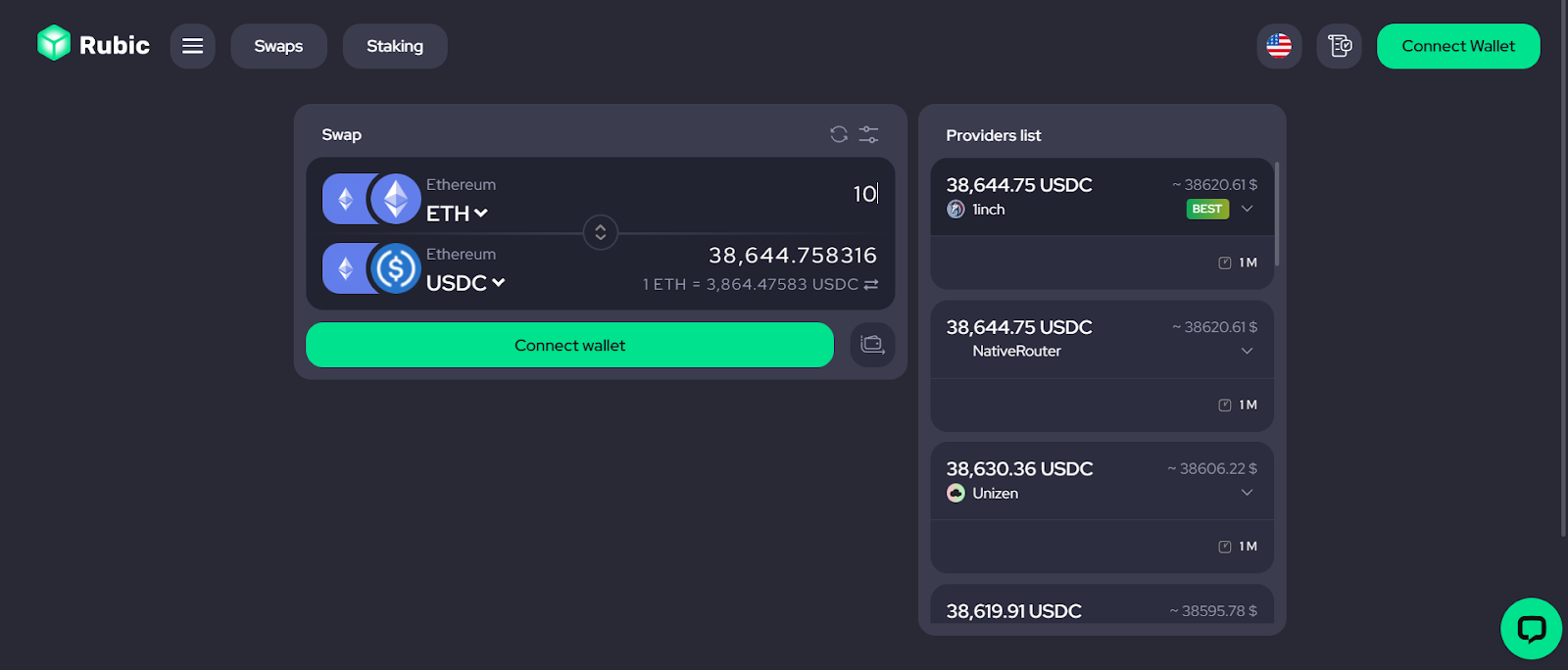
Task: Expand the NativeRouter provider details
Action: [1247, 351]
